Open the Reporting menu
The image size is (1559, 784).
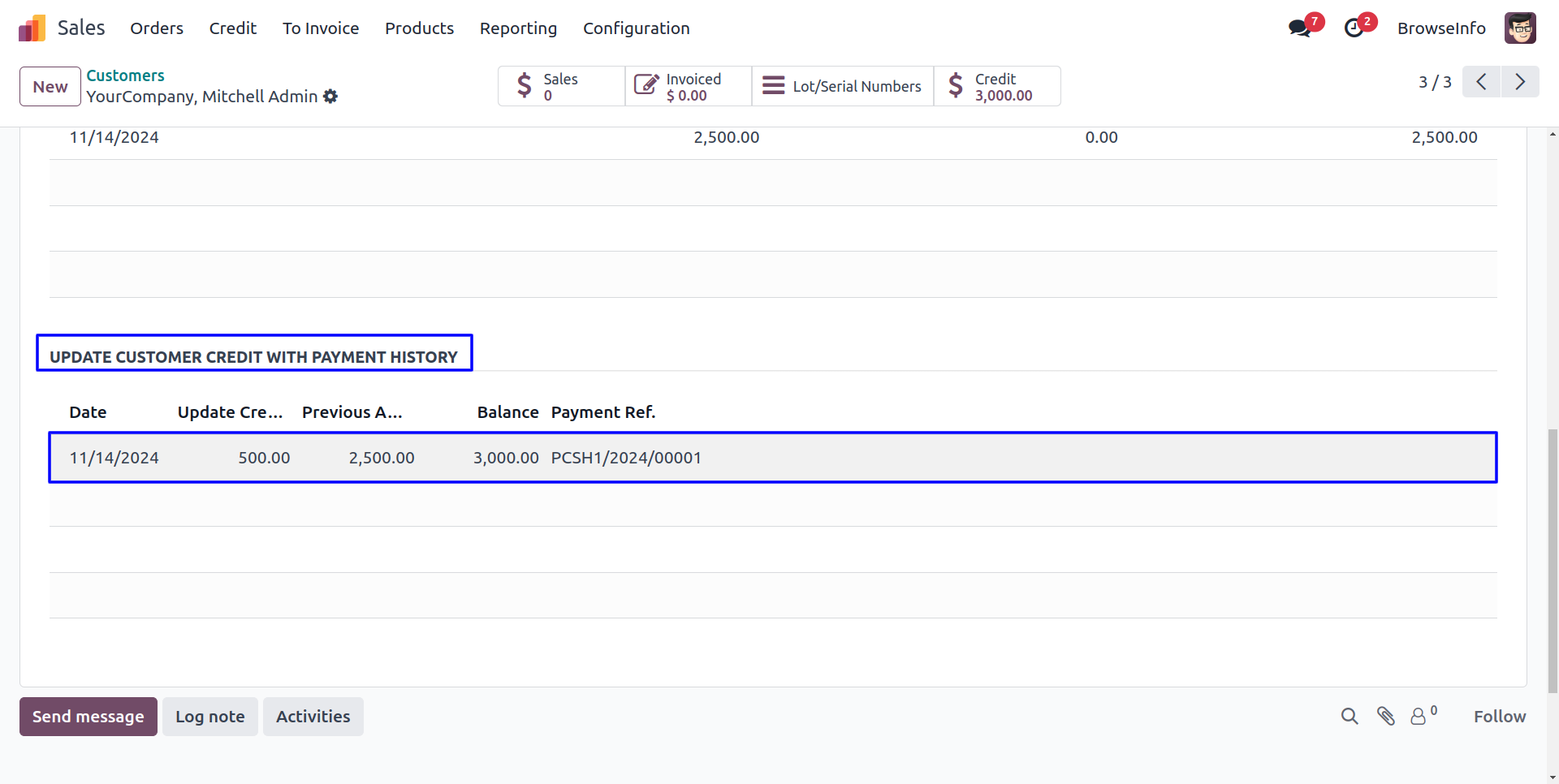click(x=518, y=28)
